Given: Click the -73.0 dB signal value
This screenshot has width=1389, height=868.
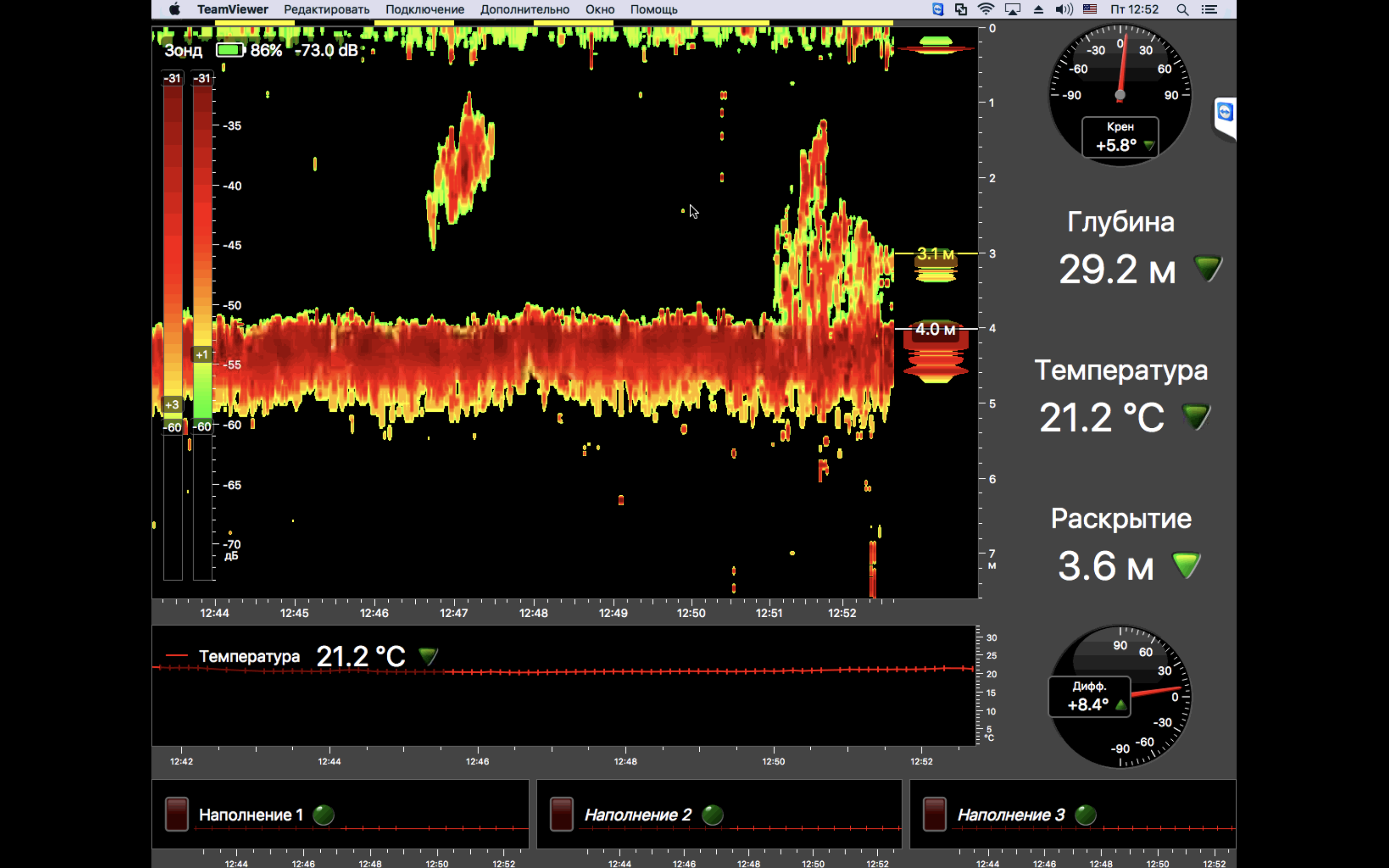Looking at the screenshot, I should point(327,50).
